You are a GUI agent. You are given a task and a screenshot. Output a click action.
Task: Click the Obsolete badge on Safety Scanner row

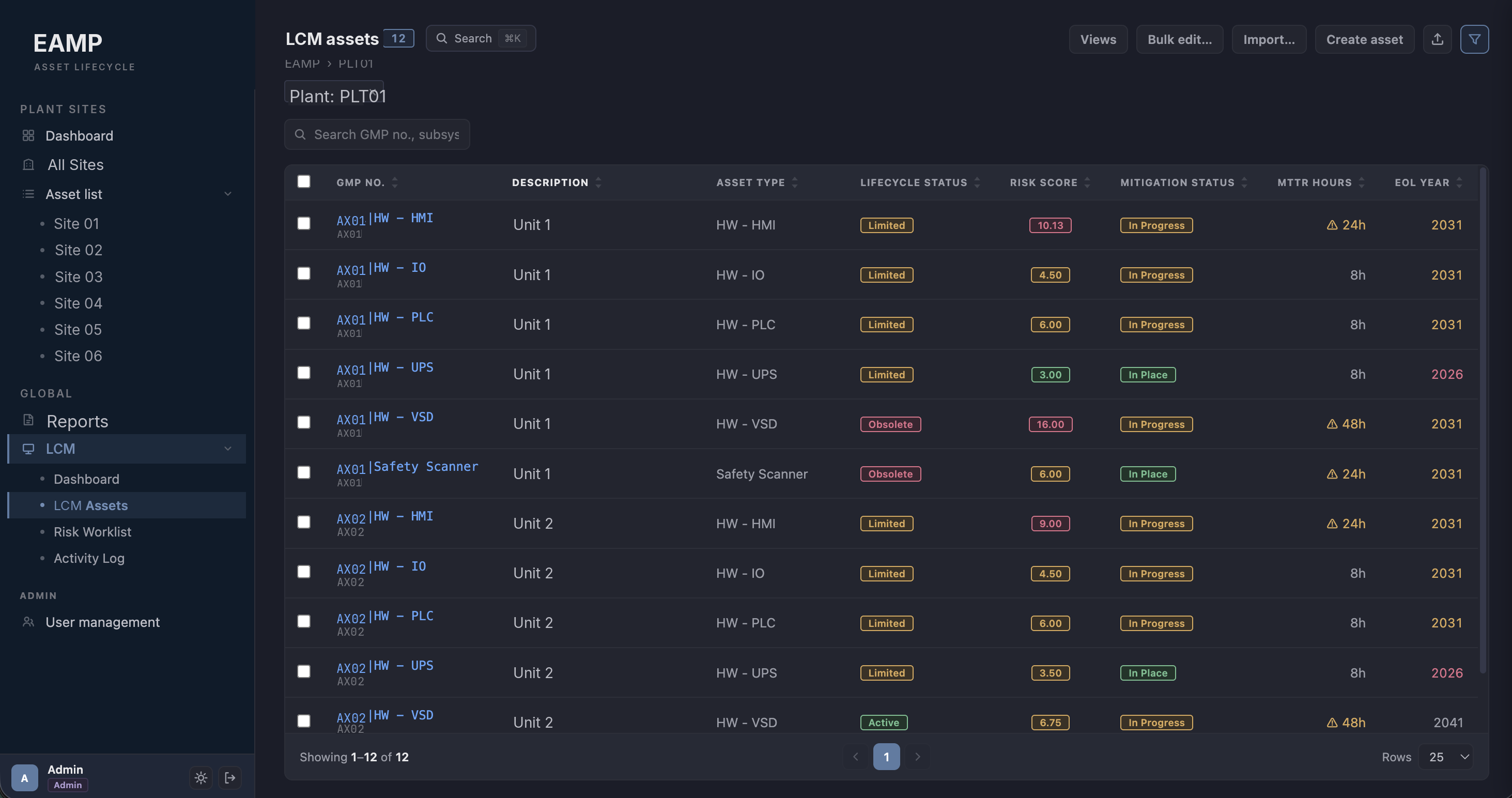890,474
